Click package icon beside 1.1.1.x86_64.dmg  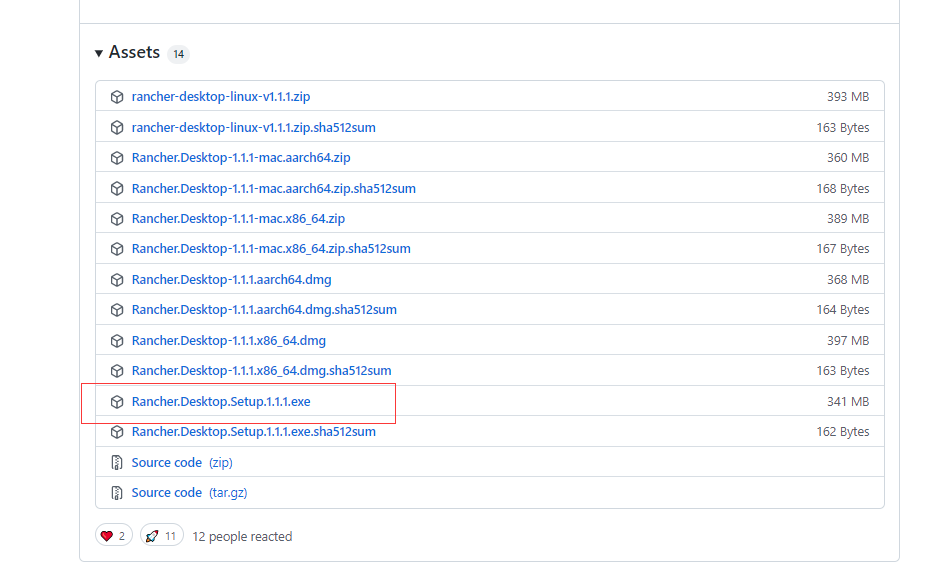[117, 341]
